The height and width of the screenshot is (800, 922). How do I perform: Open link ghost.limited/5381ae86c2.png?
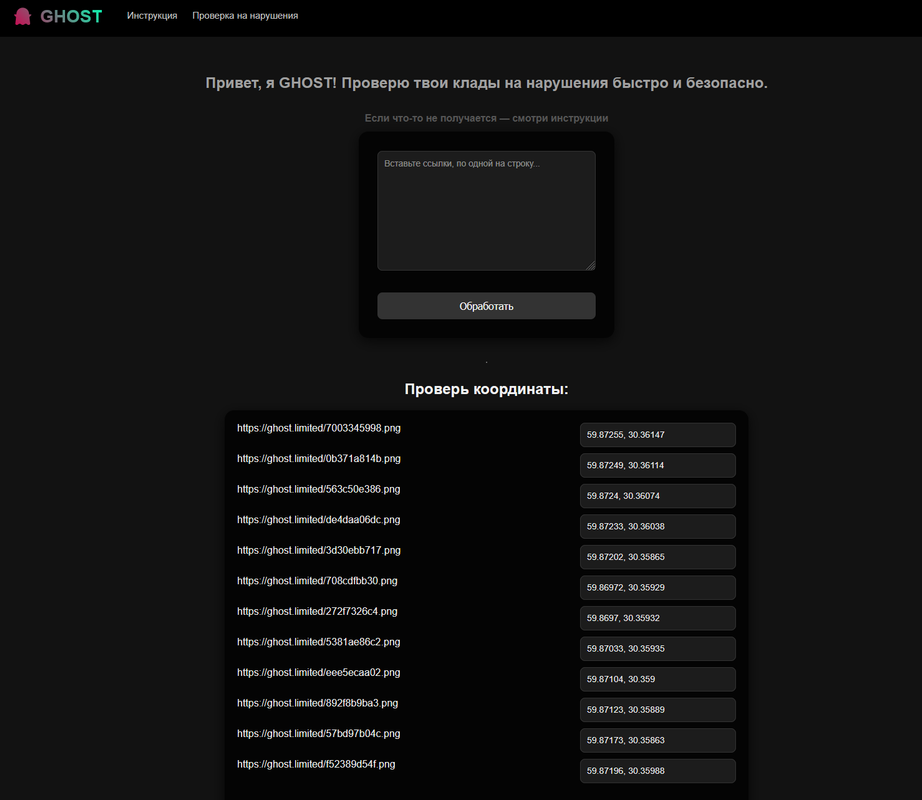click(x=319, y=642)
